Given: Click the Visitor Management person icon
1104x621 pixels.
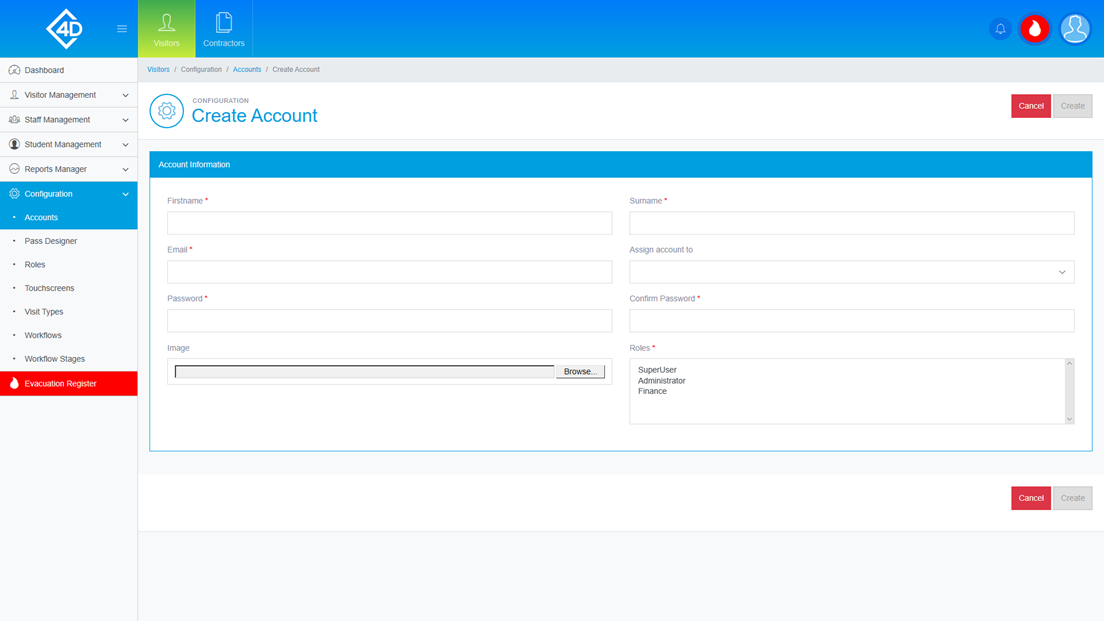Looking at the screenshot, I should tap(14, 95).
